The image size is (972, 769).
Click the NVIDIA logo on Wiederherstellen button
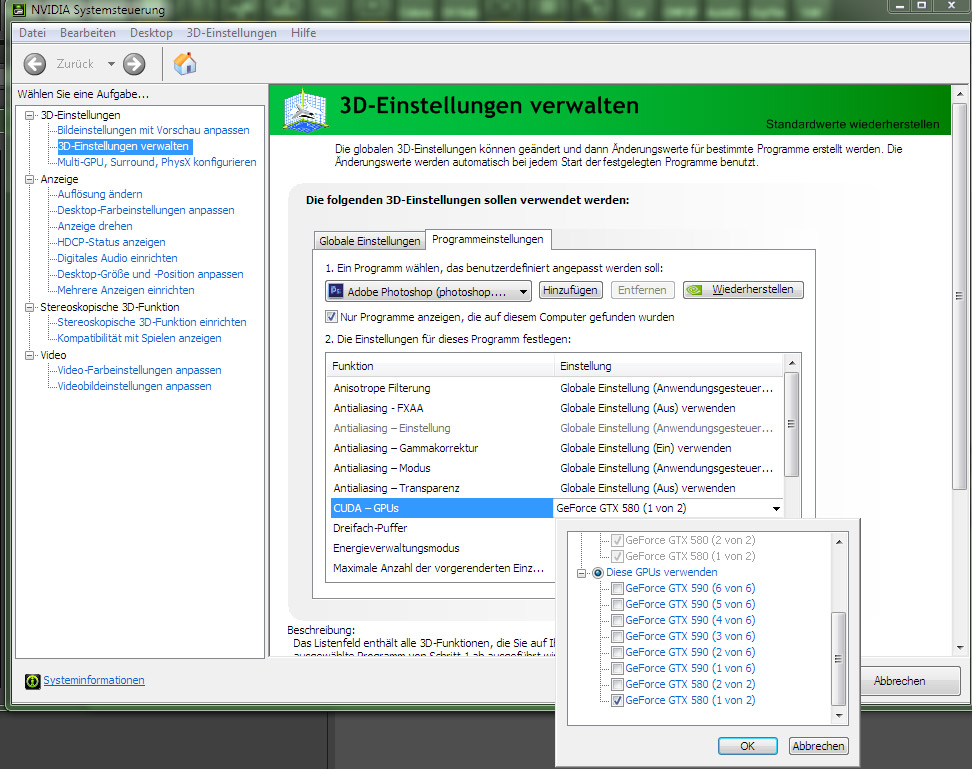pyautogui.click(x=695, y=290)
